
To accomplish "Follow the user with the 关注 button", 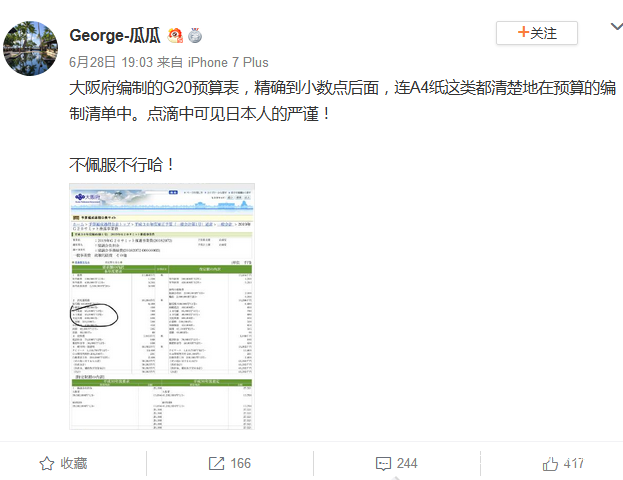I will tap(537, 33).
